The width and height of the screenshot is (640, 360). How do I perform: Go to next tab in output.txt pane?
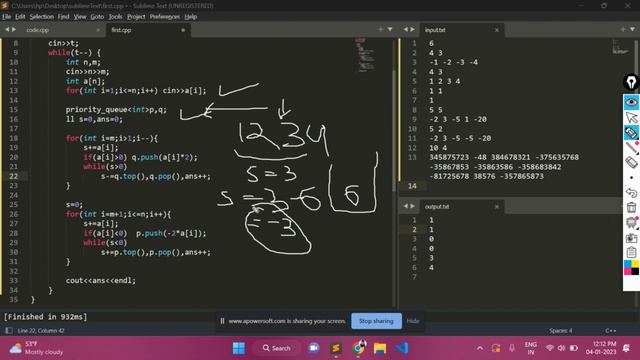click(x=412, y=206)
